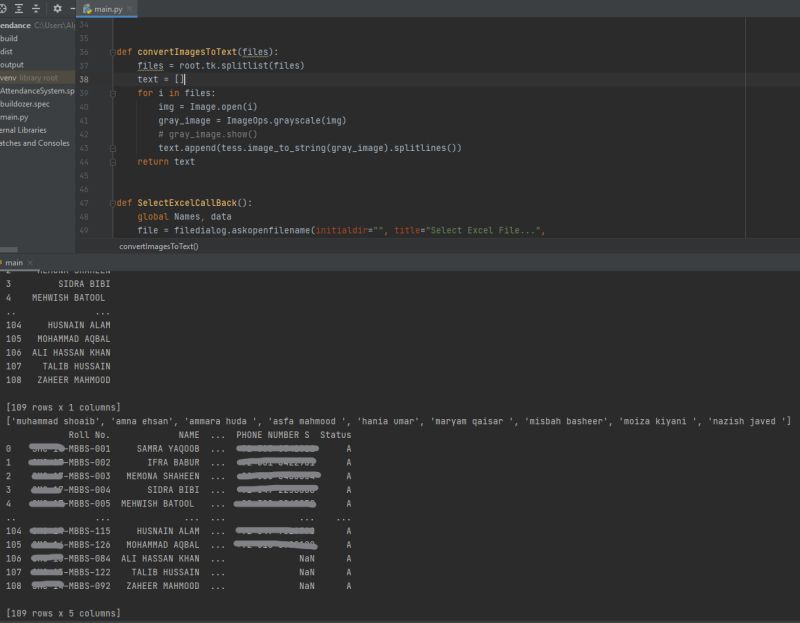
Task: Close the main.py editor tab
Action: (x=130, y=9)
